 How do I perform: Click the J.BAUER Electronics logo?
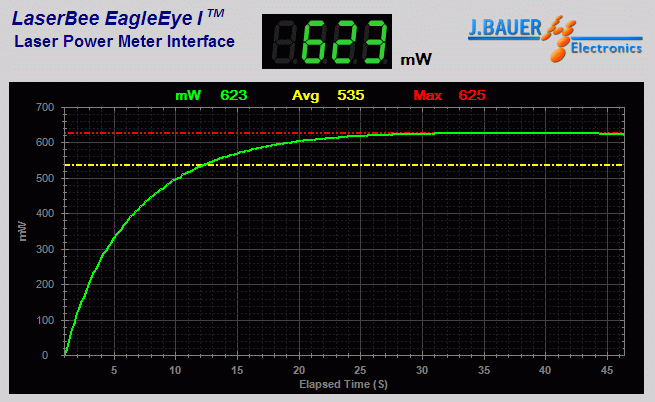coord(555,38)
